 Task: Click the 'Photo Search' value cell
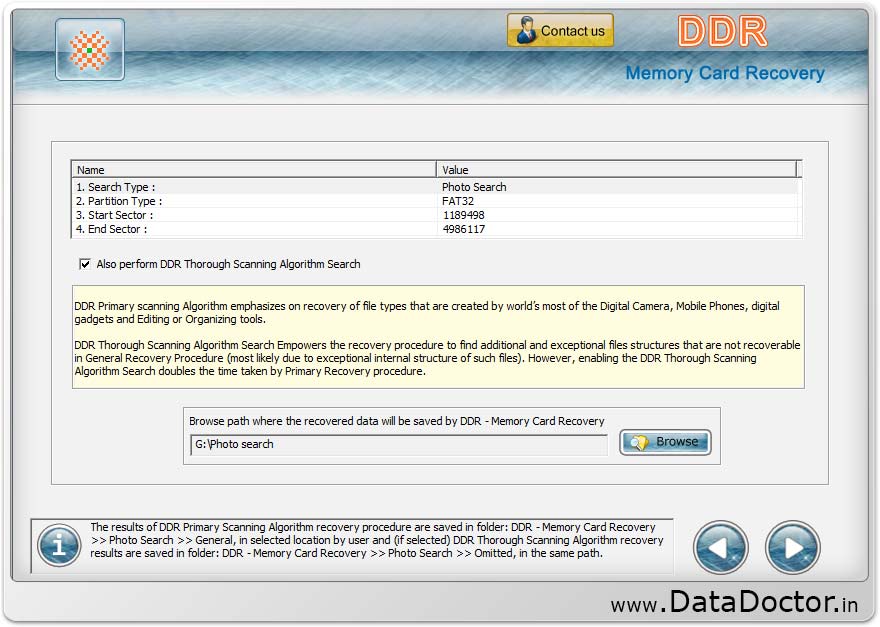click(x=474, y=187)
